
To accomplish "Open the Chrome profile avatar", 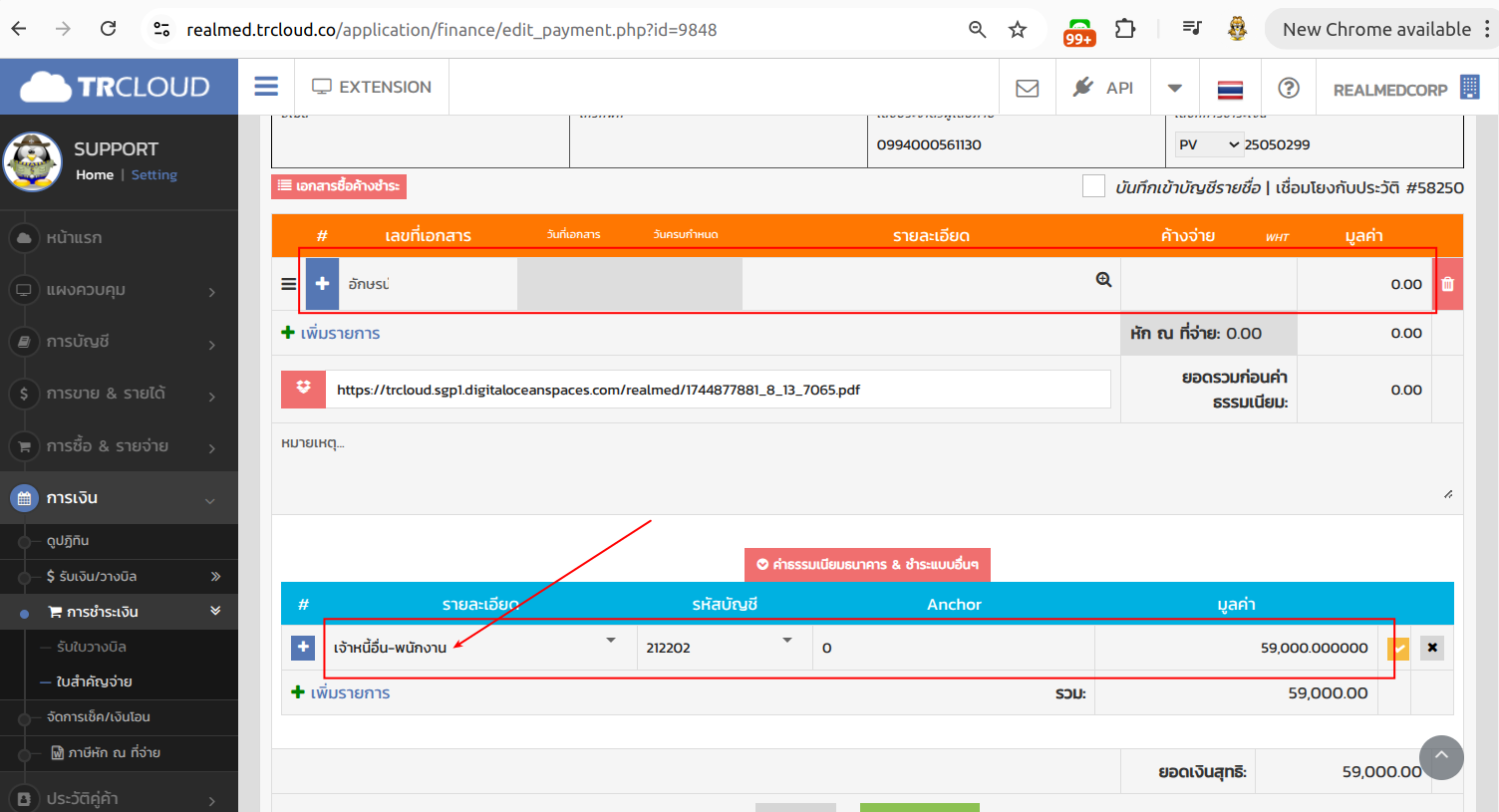I will click(1237, 29).
